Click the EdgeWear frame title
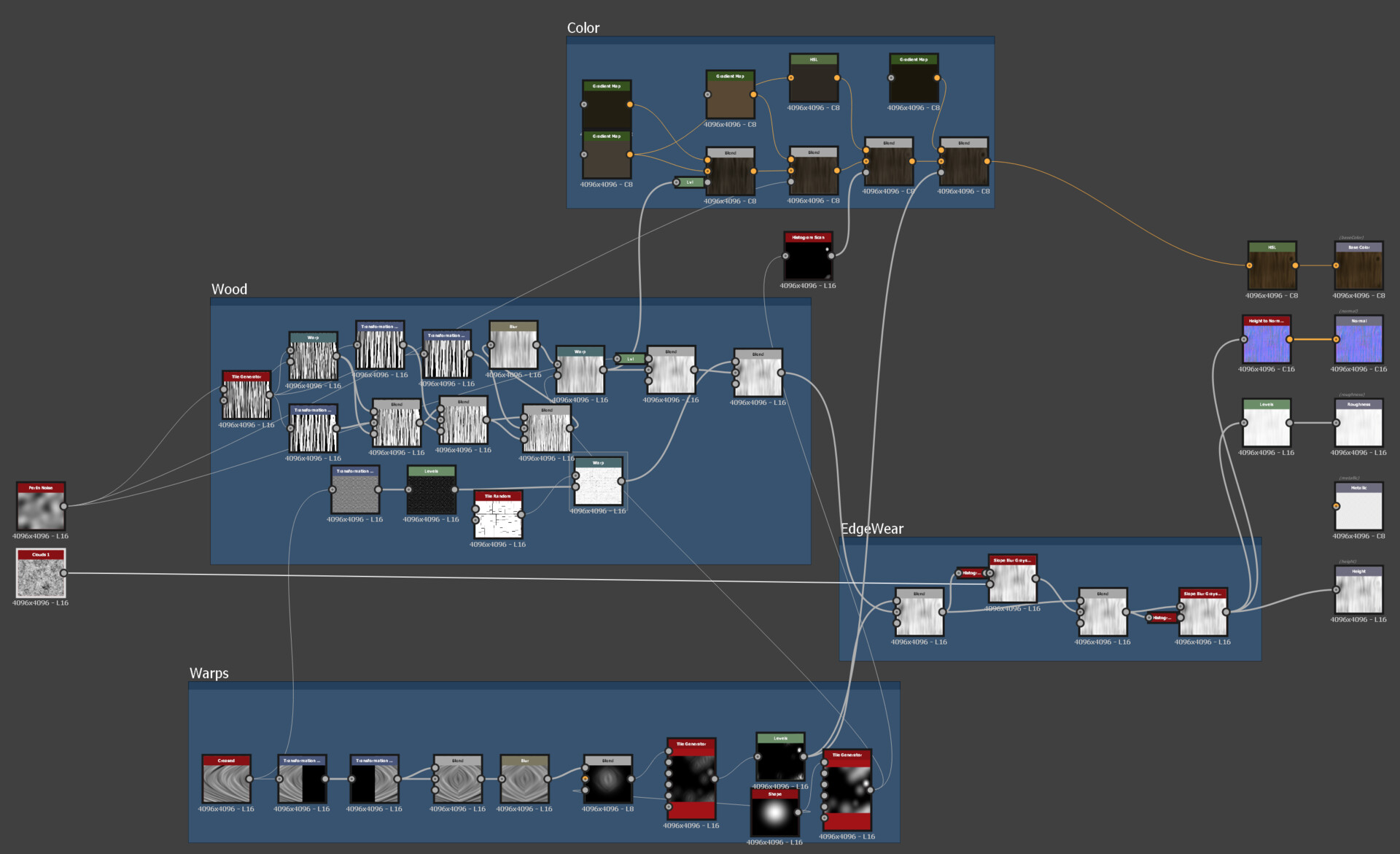Screen dimensions: 1400x854 tap(872, 529)
